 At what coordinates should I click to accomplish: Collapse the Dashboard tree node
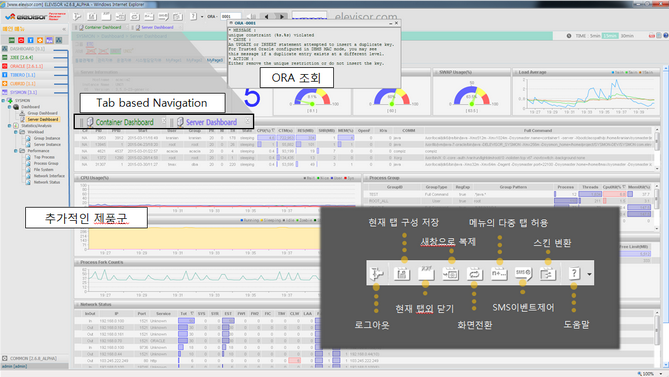[x=9, y=107]
